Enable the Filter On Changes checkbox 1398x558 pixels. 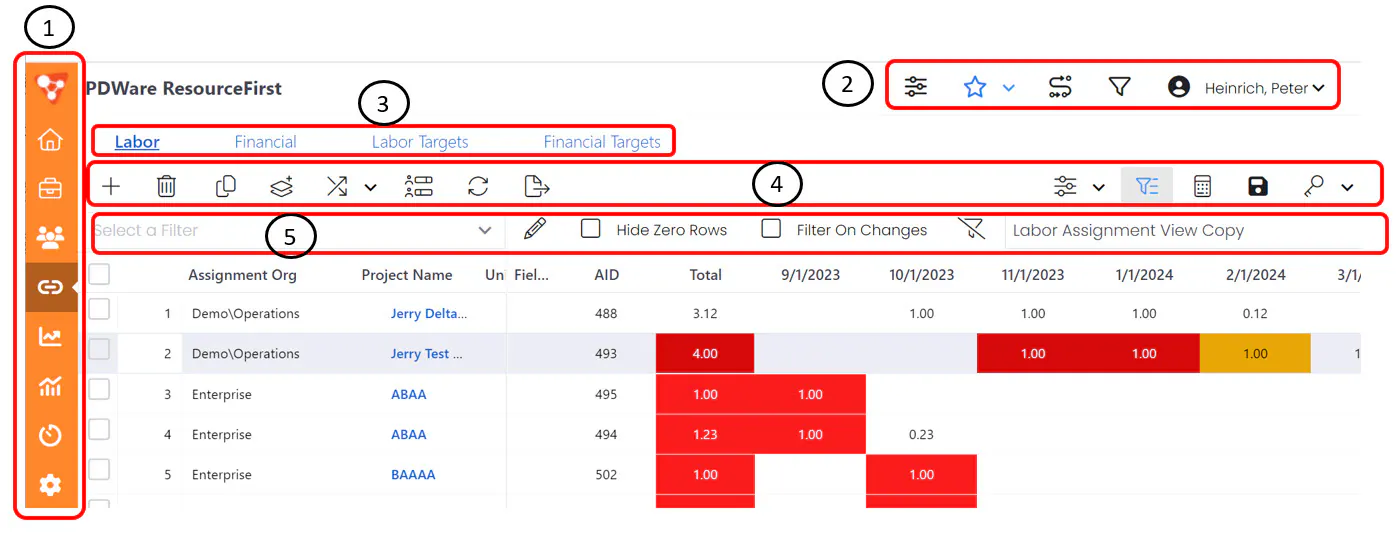[x=771, y=229]
